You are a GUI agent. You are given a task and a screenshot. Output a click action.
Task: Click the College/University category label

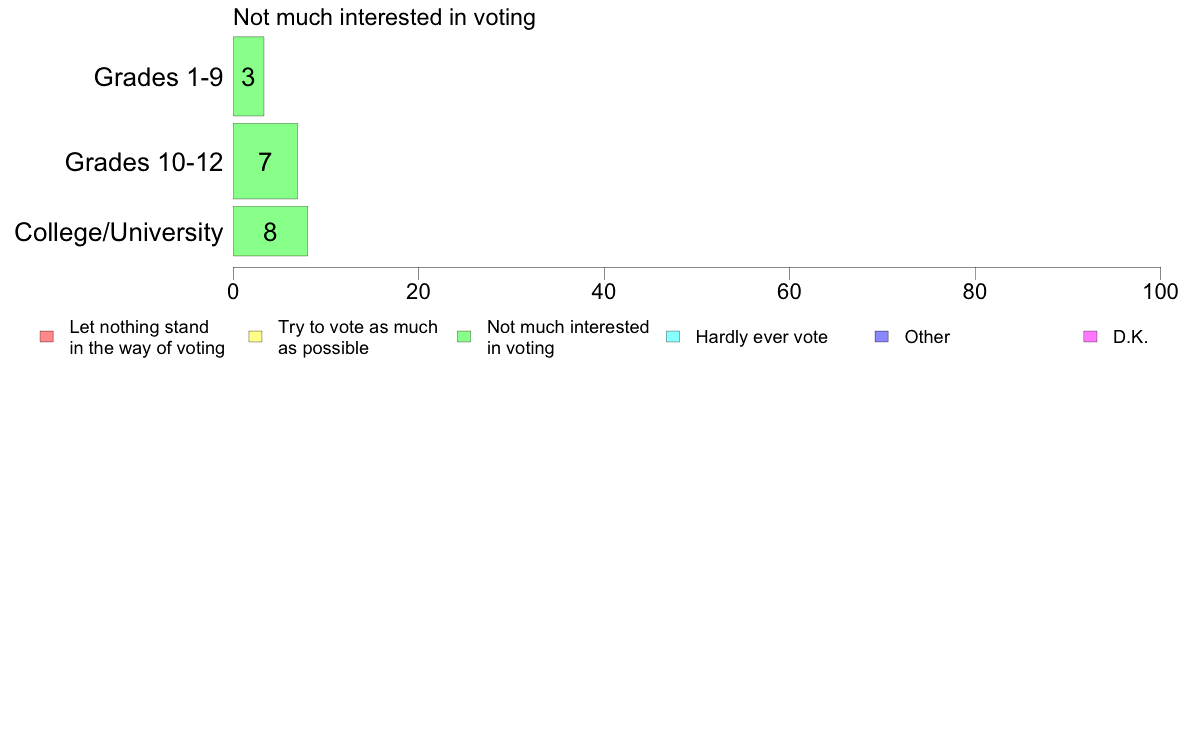(119, 232)
